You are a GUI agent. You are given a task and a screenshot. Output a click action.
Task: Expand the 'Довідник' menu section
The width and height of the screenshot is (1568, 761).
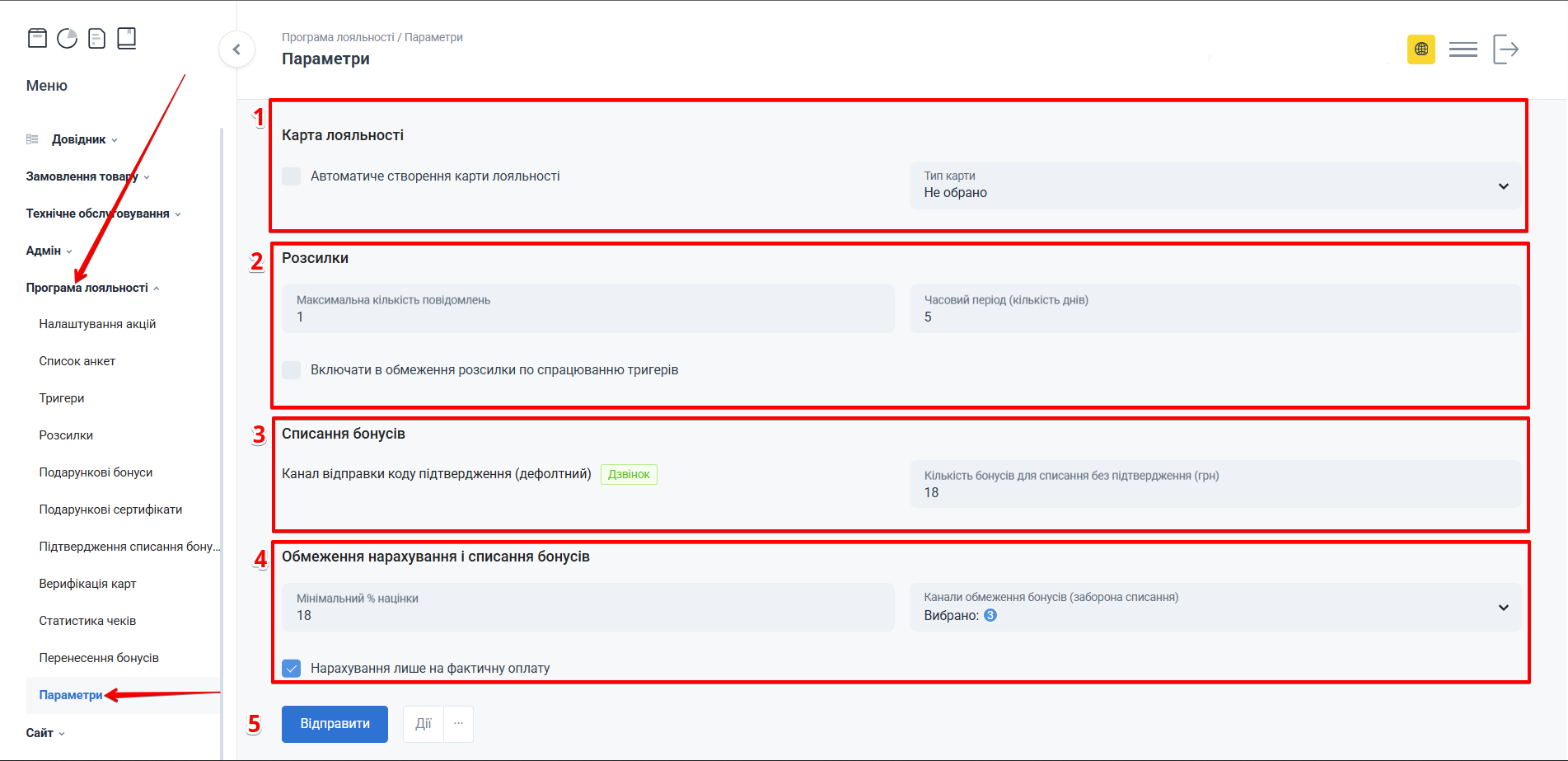point(78,139)
